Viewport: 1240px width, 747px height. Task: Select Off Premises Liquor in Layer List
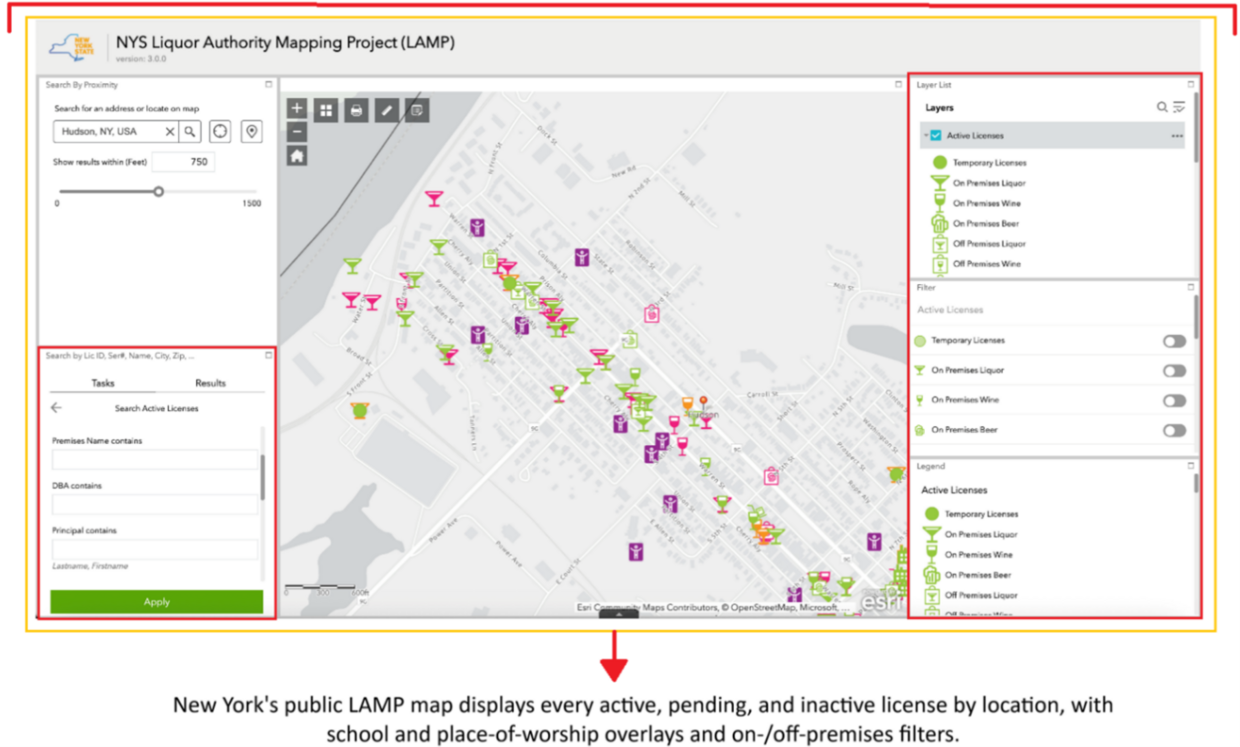989,244
